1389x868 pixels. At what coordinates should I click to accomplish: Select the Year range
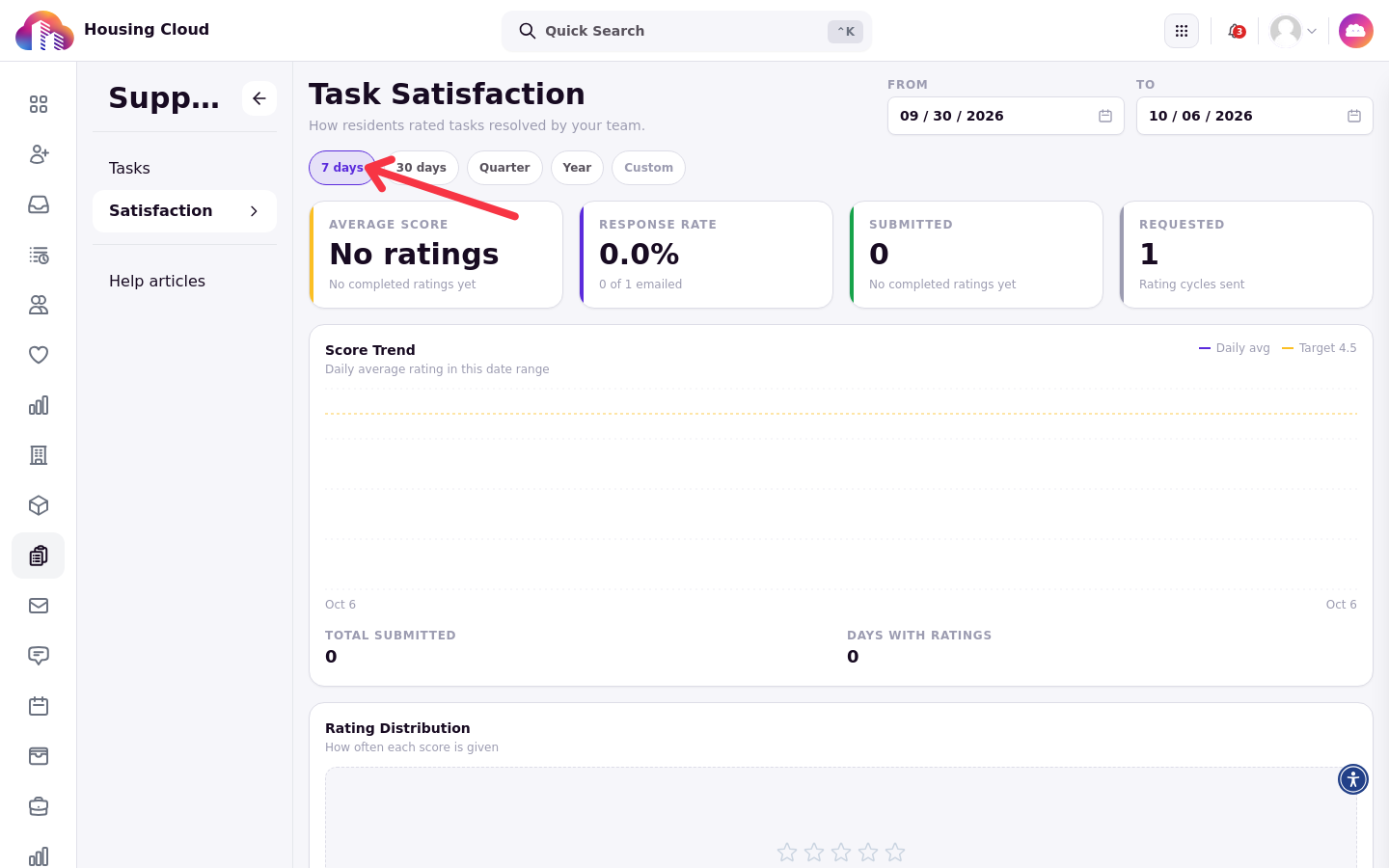click(x=577, y=168)
